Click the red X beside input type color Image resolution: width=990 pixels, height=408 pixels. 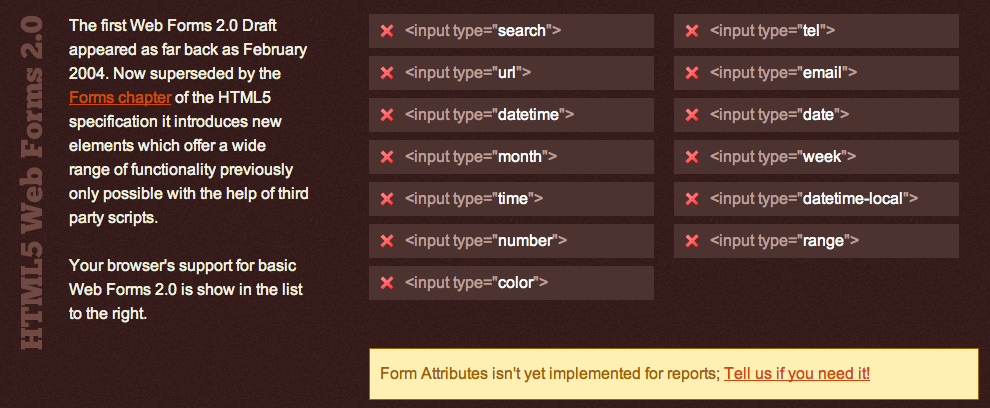point(387,283)
